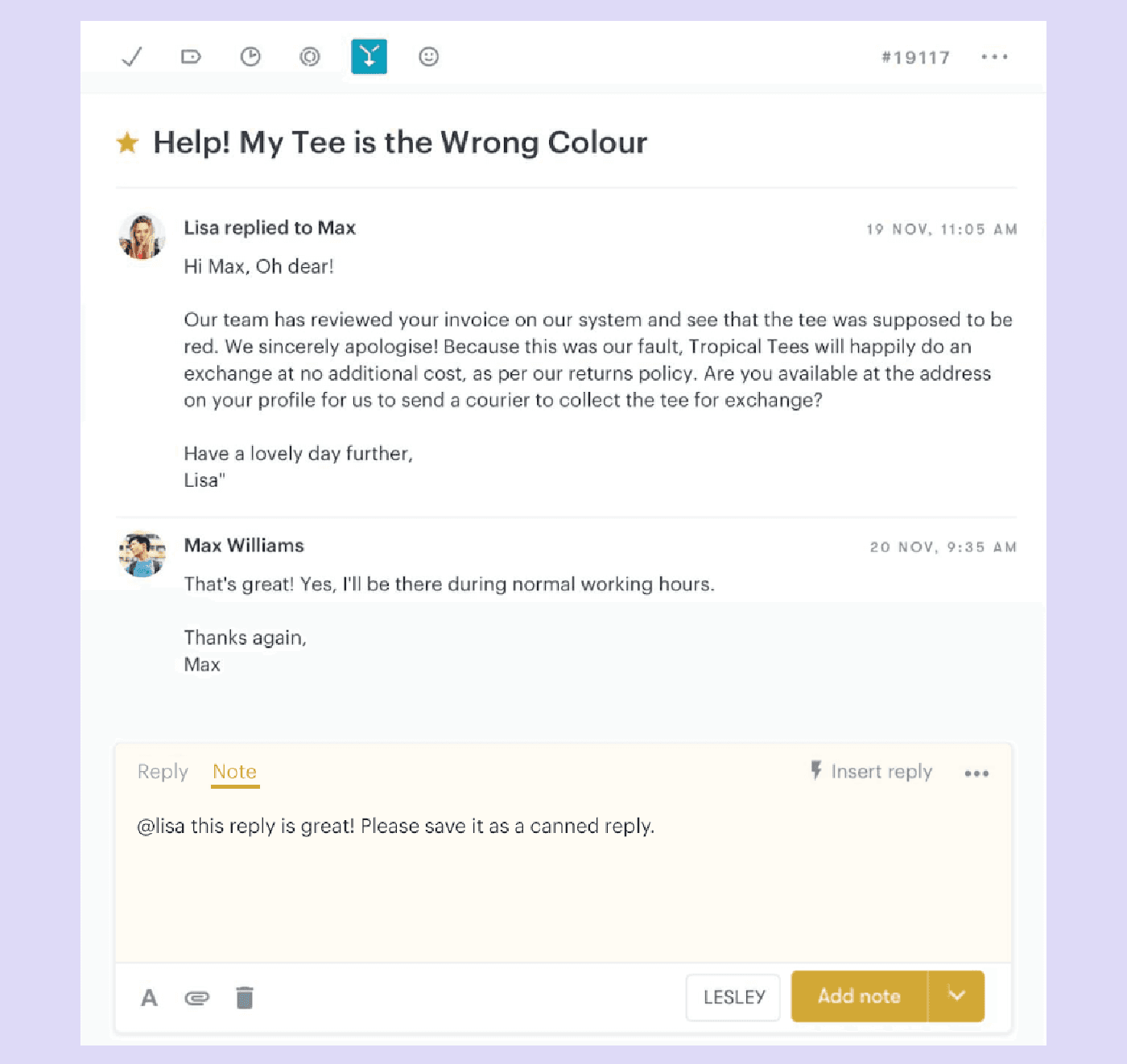
Task: Attach a file using the paperclip icon
Action: pyautogui.click(x=197, y=997)
